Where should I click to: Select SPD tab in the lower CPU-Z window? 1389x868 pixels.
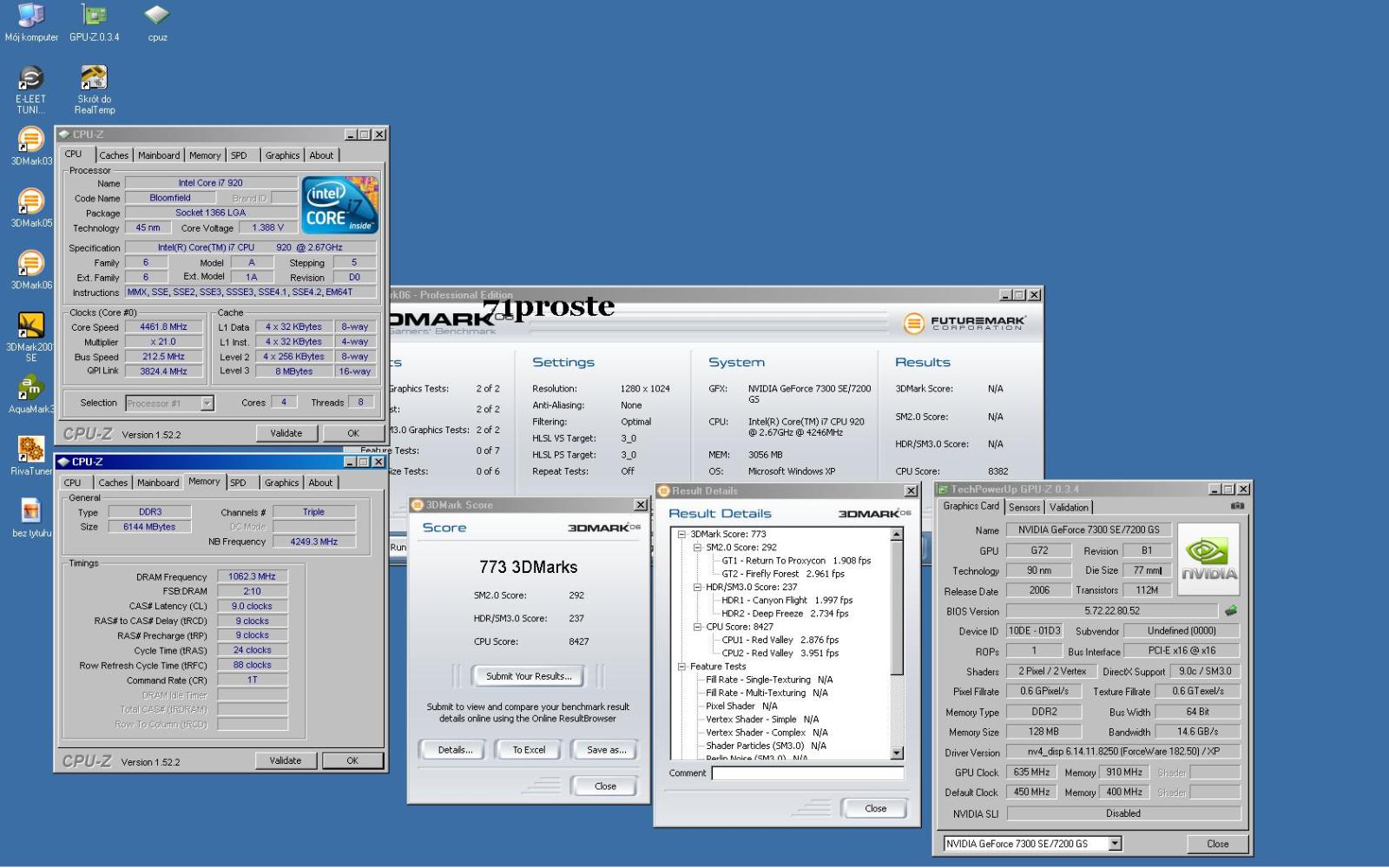[238, 483]
